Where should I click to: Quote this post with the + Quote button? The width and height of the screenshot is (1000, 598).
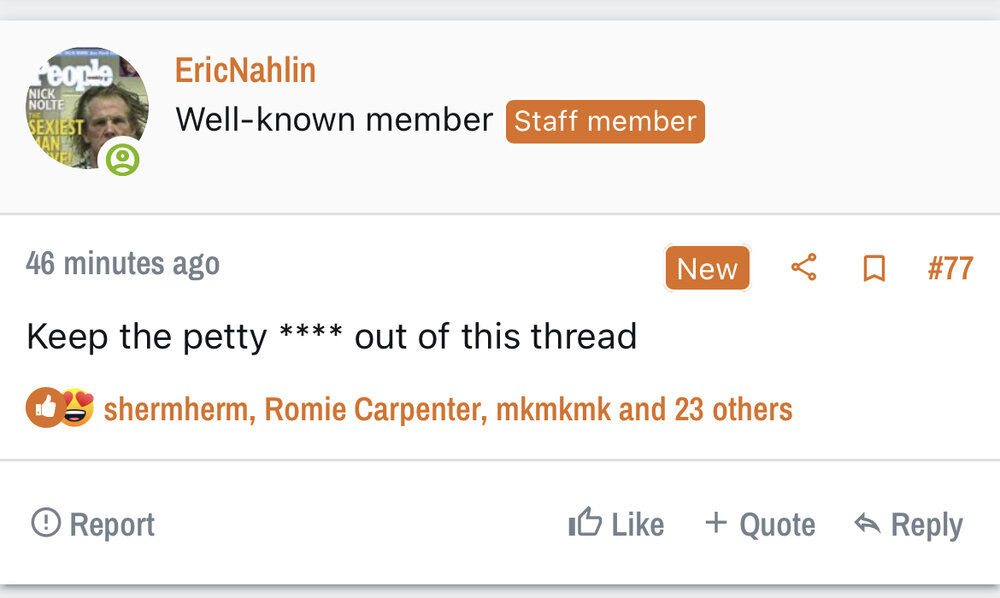pos(760,524)
